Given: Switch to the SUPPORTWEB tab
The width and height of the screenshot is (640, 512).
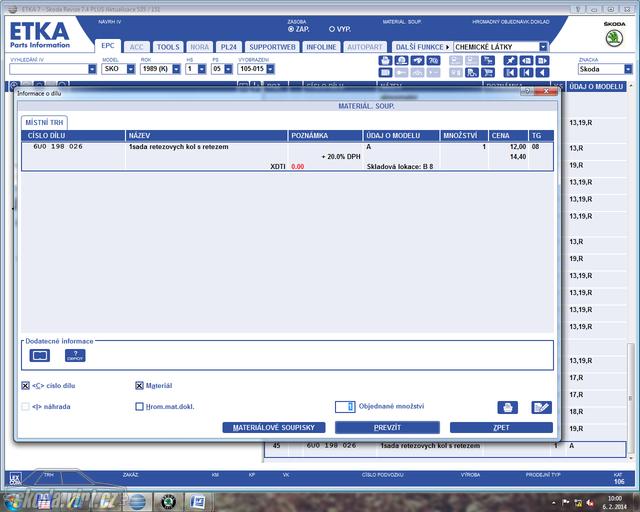Looking at the screenshot, I should pyautogui.click(x=272, y=47).
